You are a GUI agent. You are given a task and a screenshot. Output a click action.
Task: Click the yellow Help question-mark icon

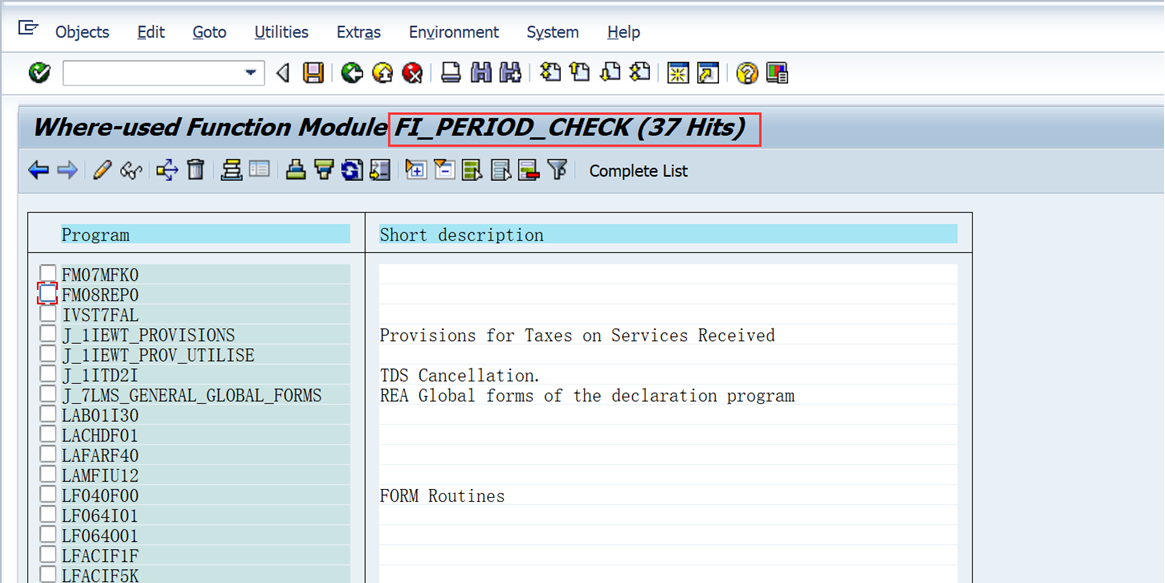(747, 73)
